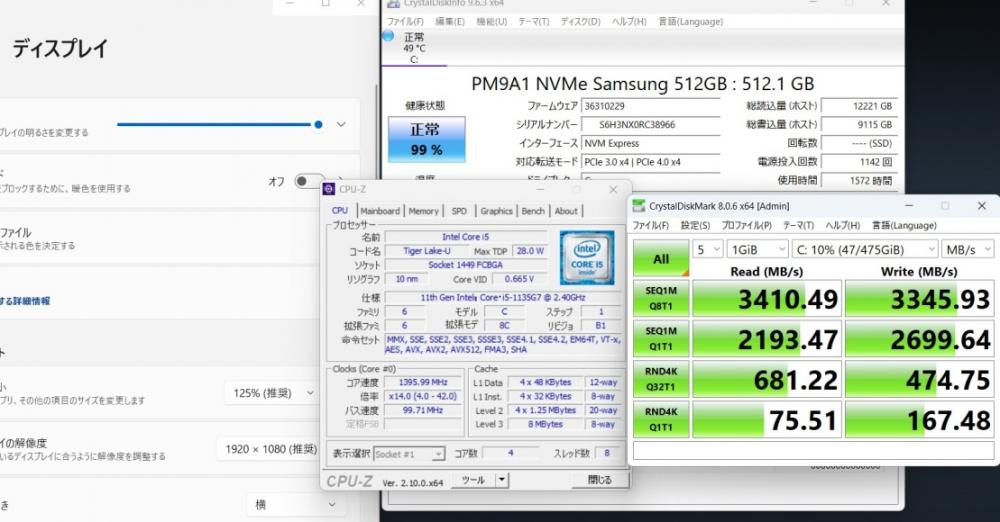
Task: Switch to the About tab in CPU-Z
Action: pyautogui.click(x=566, y=211)
